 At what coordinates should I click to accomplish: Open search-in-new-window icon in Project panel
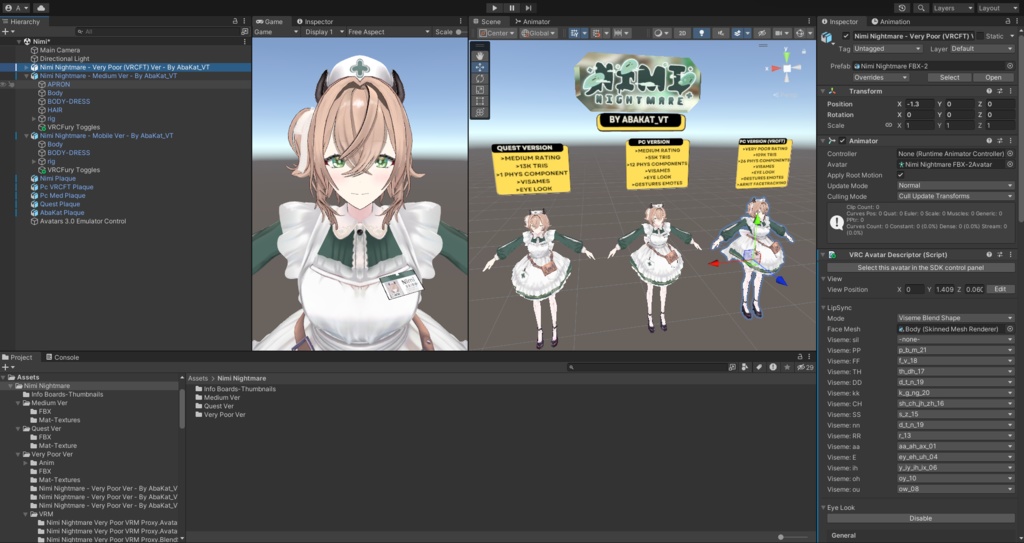point(732,367)
